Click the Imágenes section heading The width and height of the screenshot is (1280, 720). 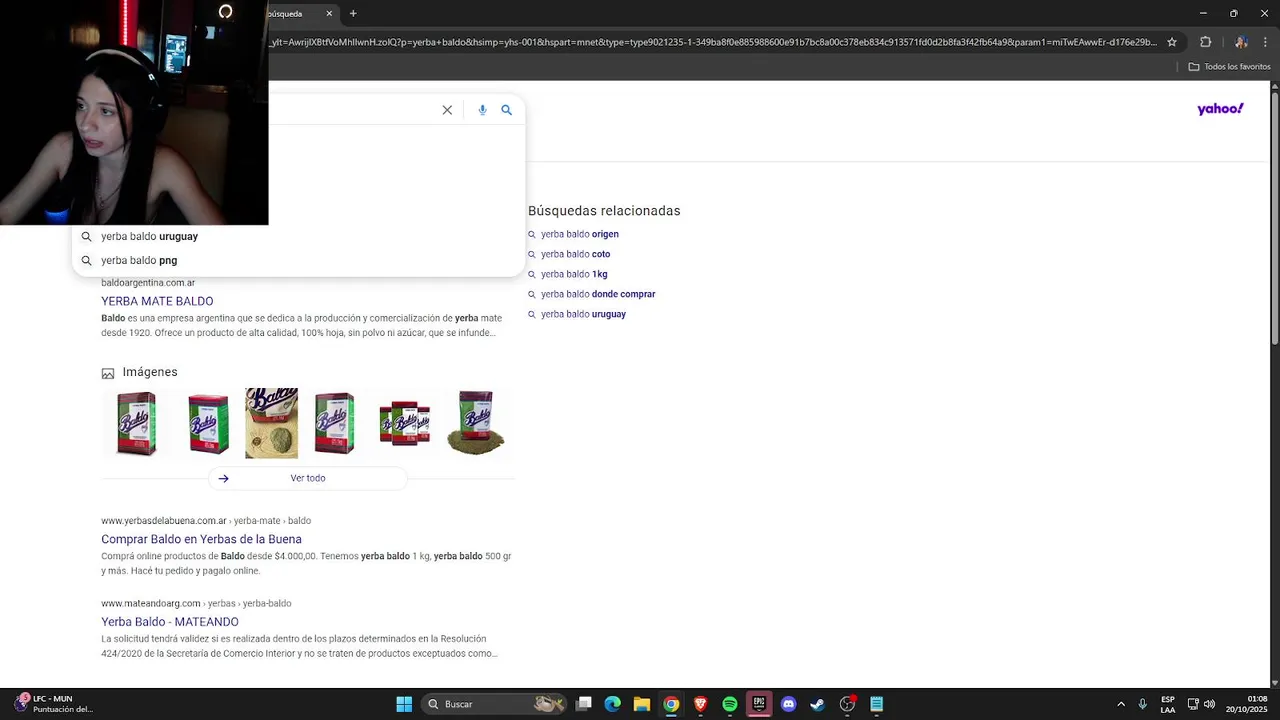pos(150,372)
